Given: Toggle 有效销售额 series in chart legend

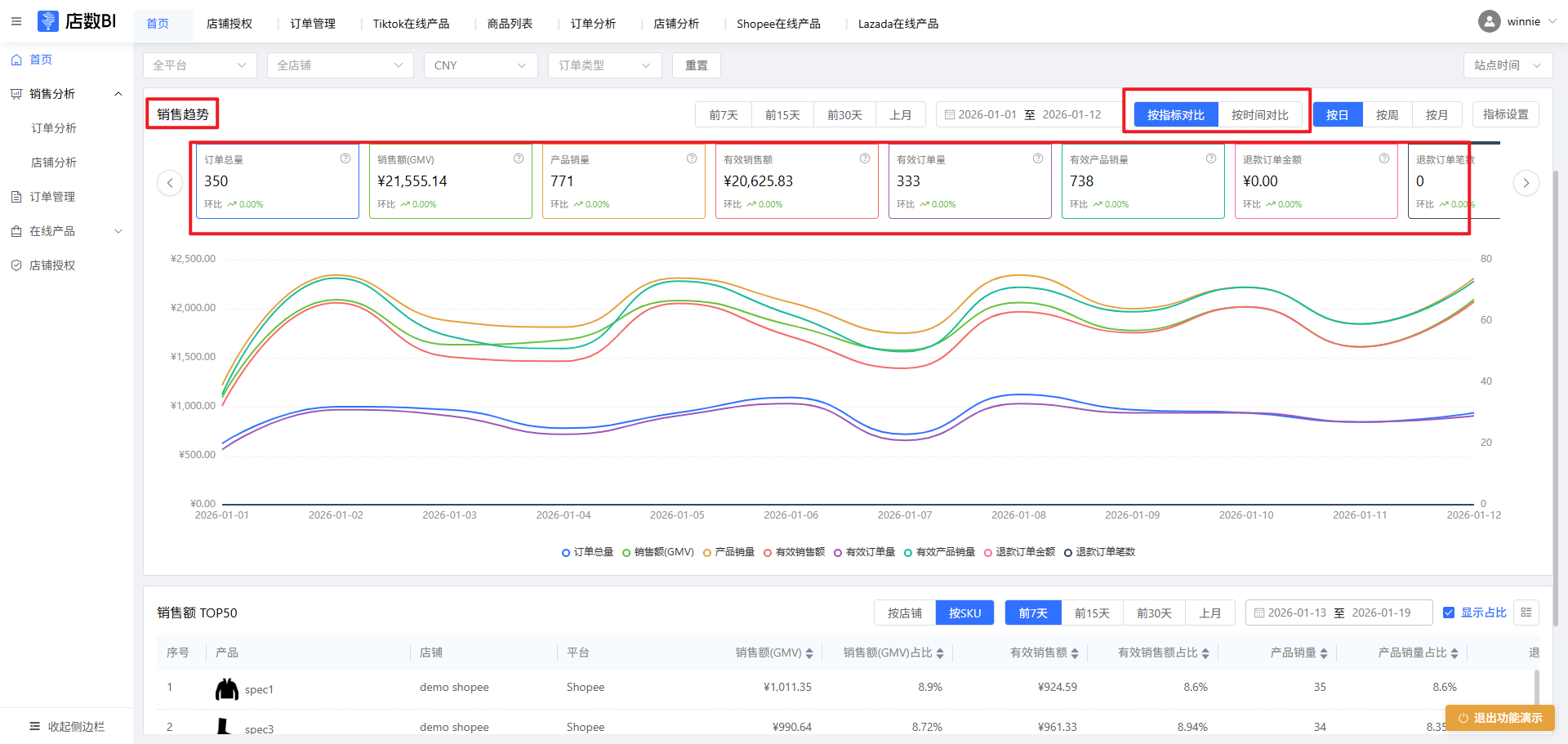Looking at the screenshot, I should [794, 552].
